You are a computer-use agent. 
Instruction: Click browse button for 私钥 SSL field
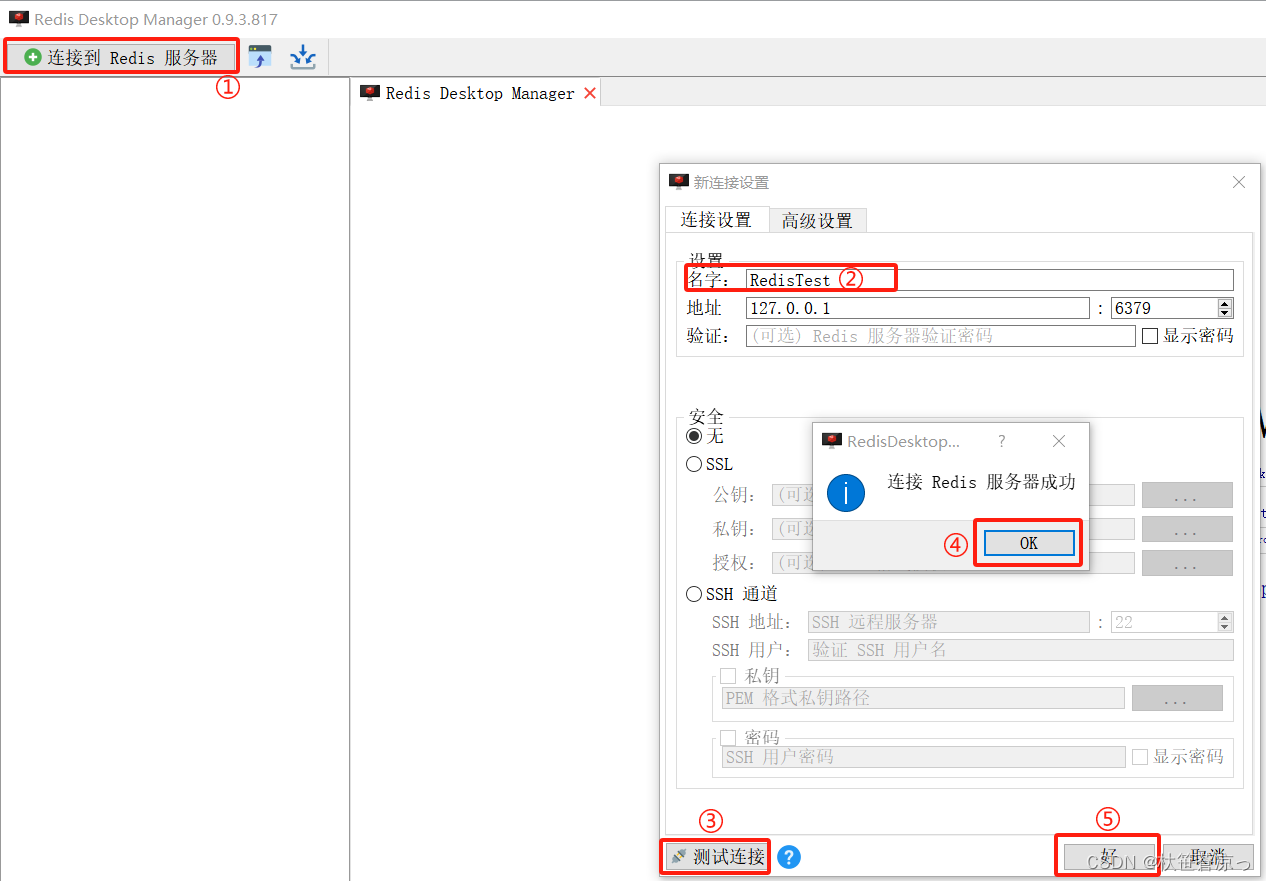(1187, 529)
